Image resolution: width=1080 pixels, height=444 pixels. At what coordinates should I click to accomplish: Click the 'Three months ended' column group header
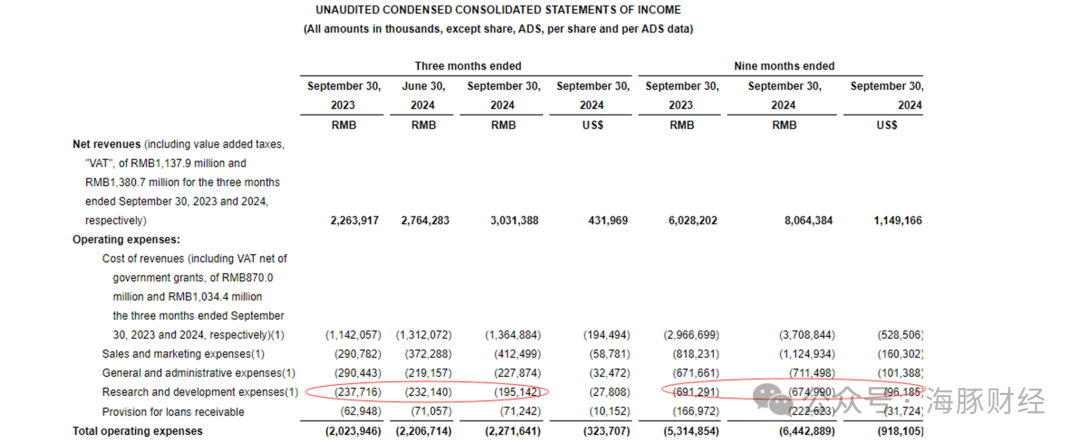468,66
